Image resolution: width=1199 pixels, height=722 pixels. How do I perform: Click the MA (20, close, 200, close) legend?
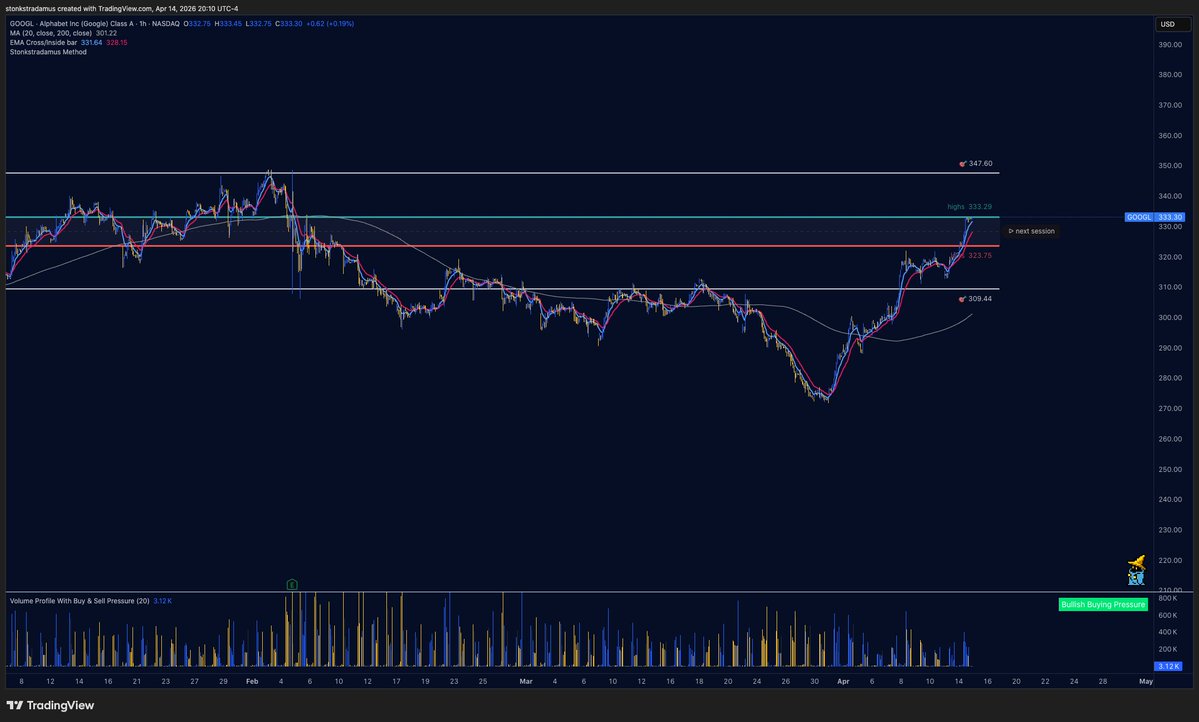click(x=50, y=33)
